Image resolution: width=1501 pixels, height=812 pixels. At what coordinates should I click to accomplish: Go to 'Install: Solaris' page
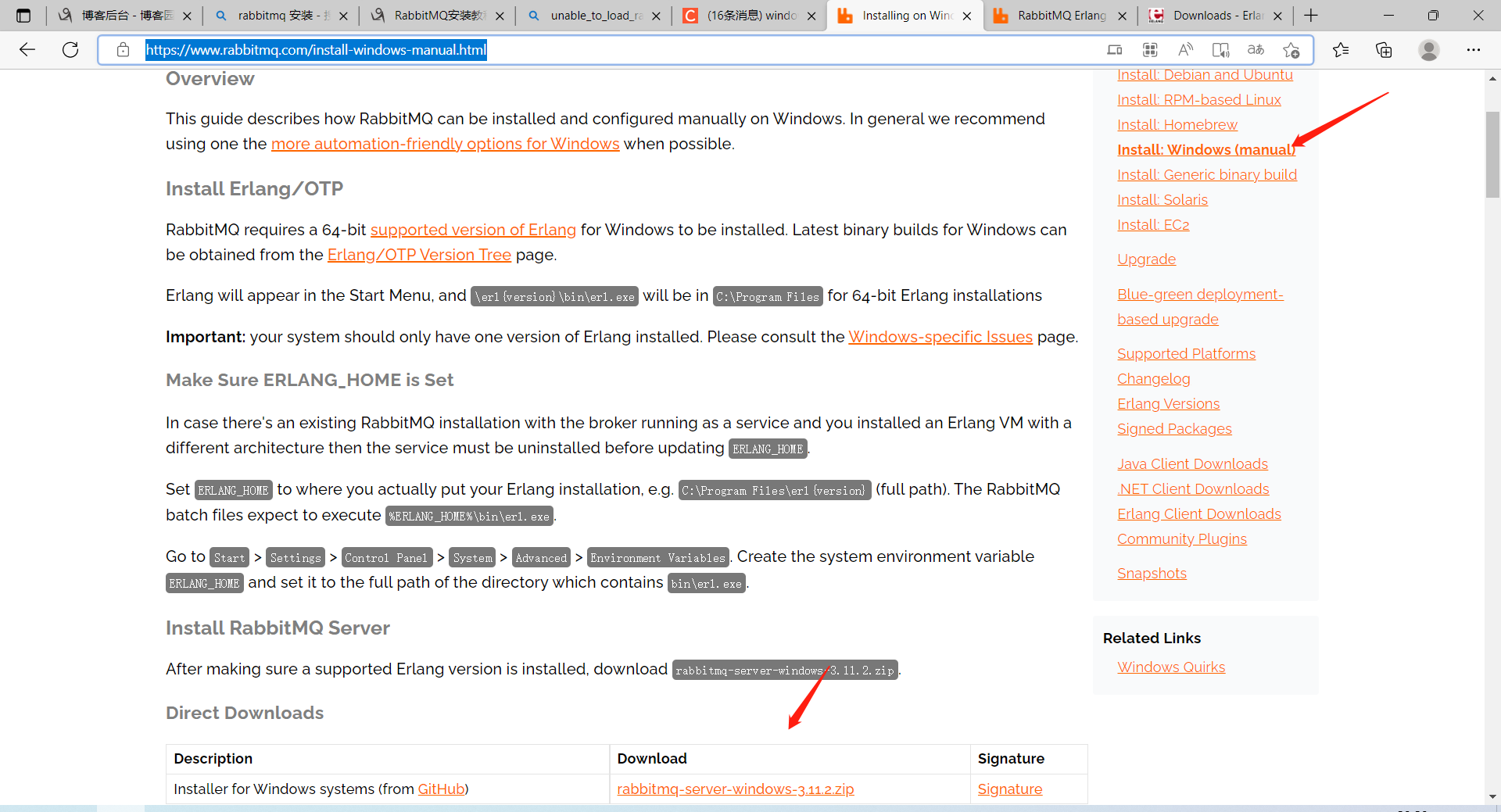[x=1162, y=200]
